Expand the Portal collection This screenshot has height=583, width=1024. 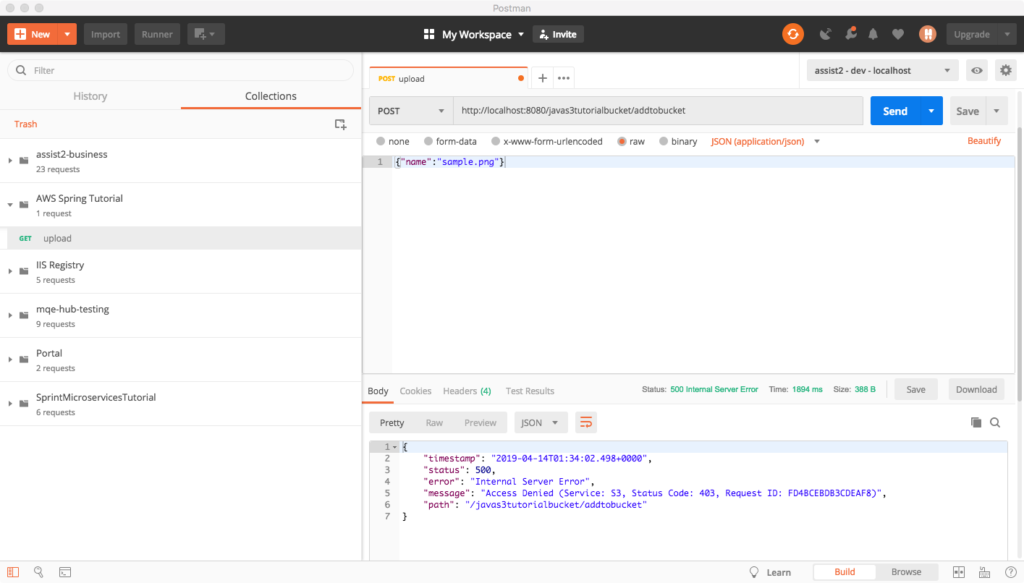point(10,359)
